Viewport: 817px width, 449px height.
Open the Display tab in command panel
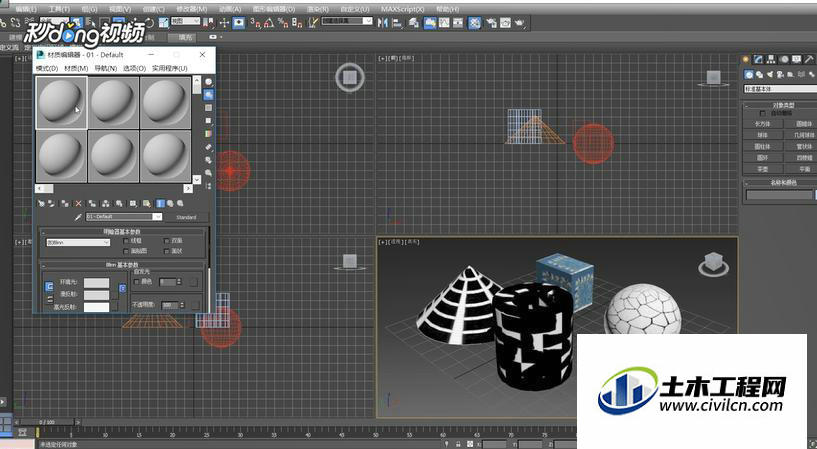point(797,59)
